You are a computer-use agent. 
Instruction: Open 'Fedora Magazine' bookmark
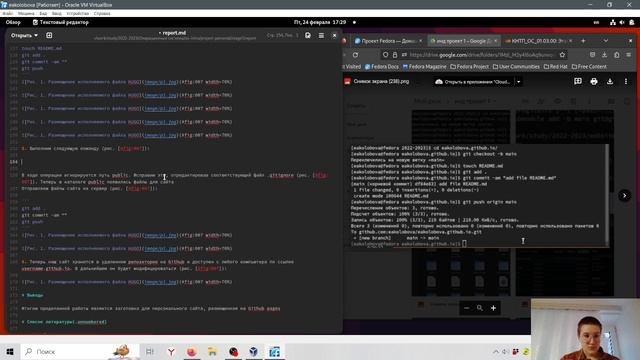424,67
